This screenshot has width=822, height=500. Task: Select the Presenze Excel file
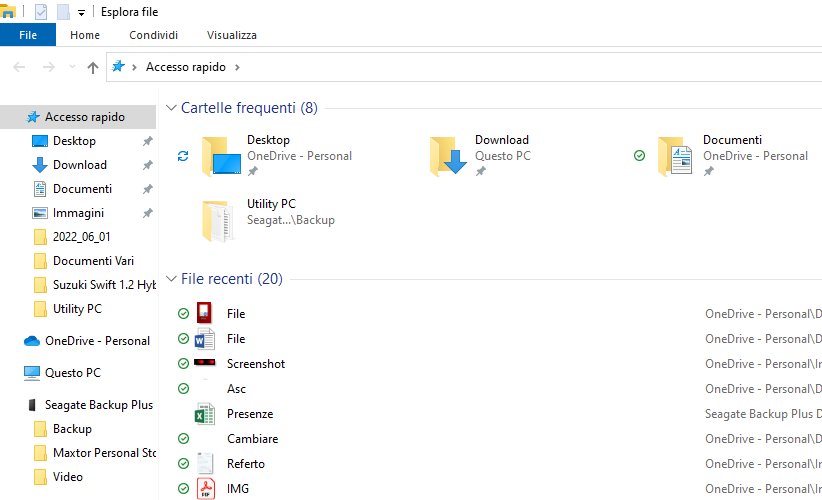[250, 414]
